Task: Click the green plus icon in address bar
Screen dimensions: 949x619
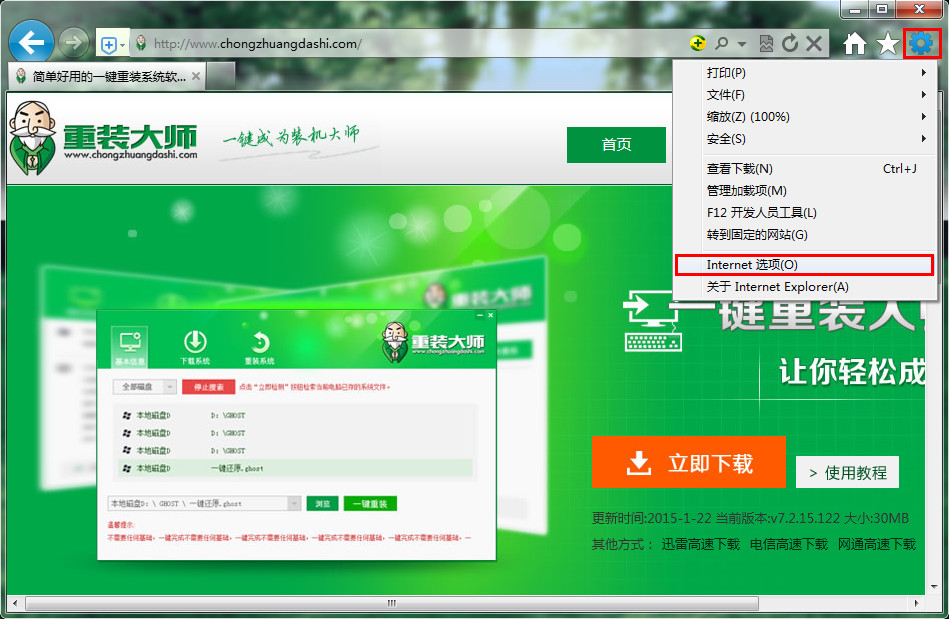Action: click(698, 43)
